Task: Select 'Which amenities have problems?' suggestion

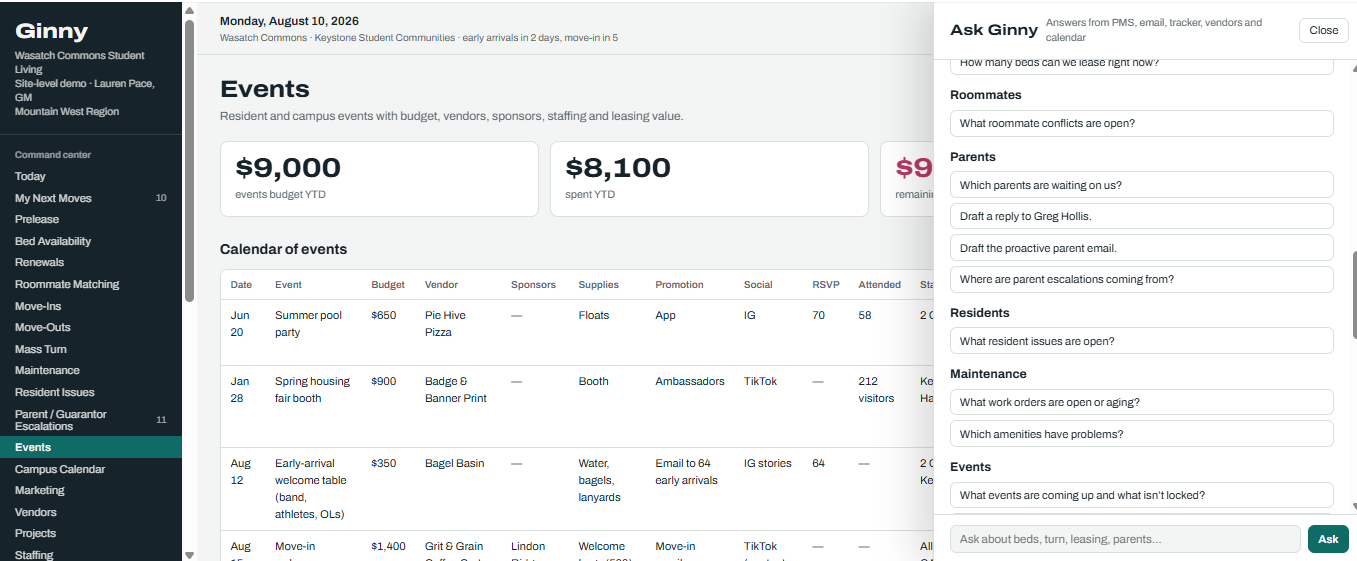Action: click(1142, 434)
